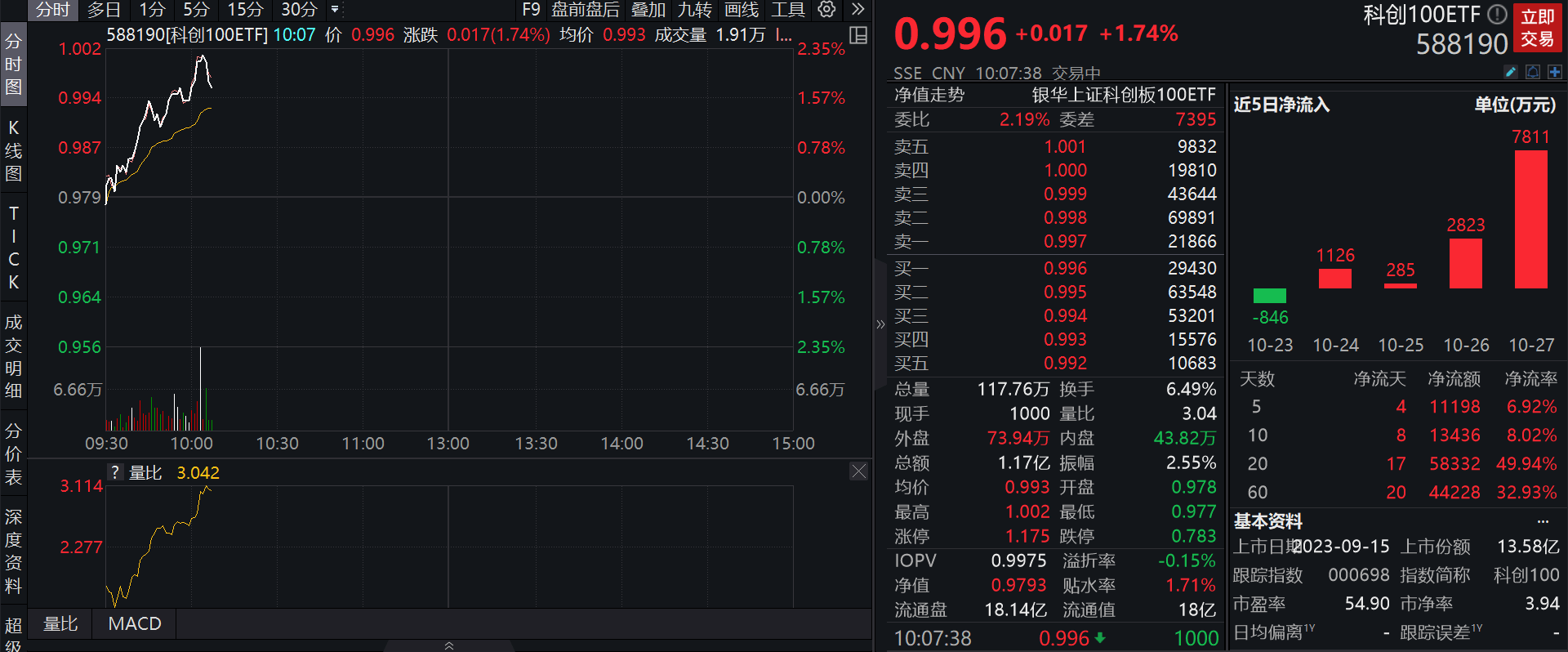Screen dimensions: 1568x652
Task: Open the period dropdown arrow after 30分
Action: [335, 10]
